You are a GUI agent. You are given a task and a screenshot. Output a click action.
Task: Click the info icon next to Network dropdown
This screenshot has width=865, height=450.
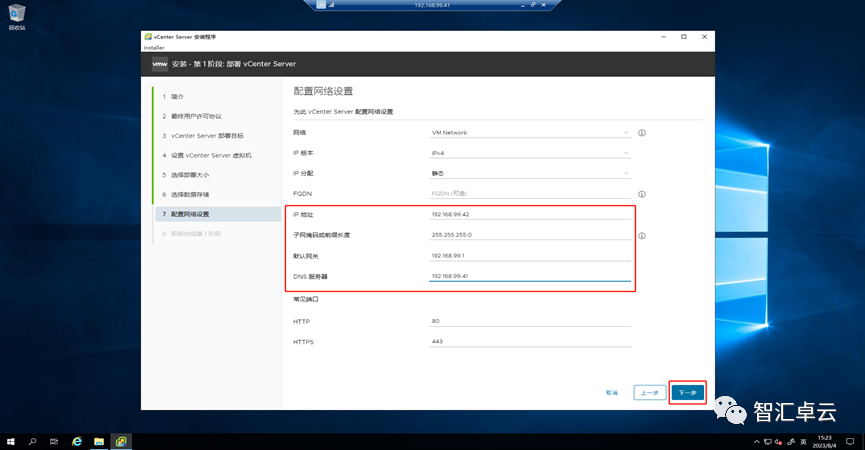pos(642,133)
